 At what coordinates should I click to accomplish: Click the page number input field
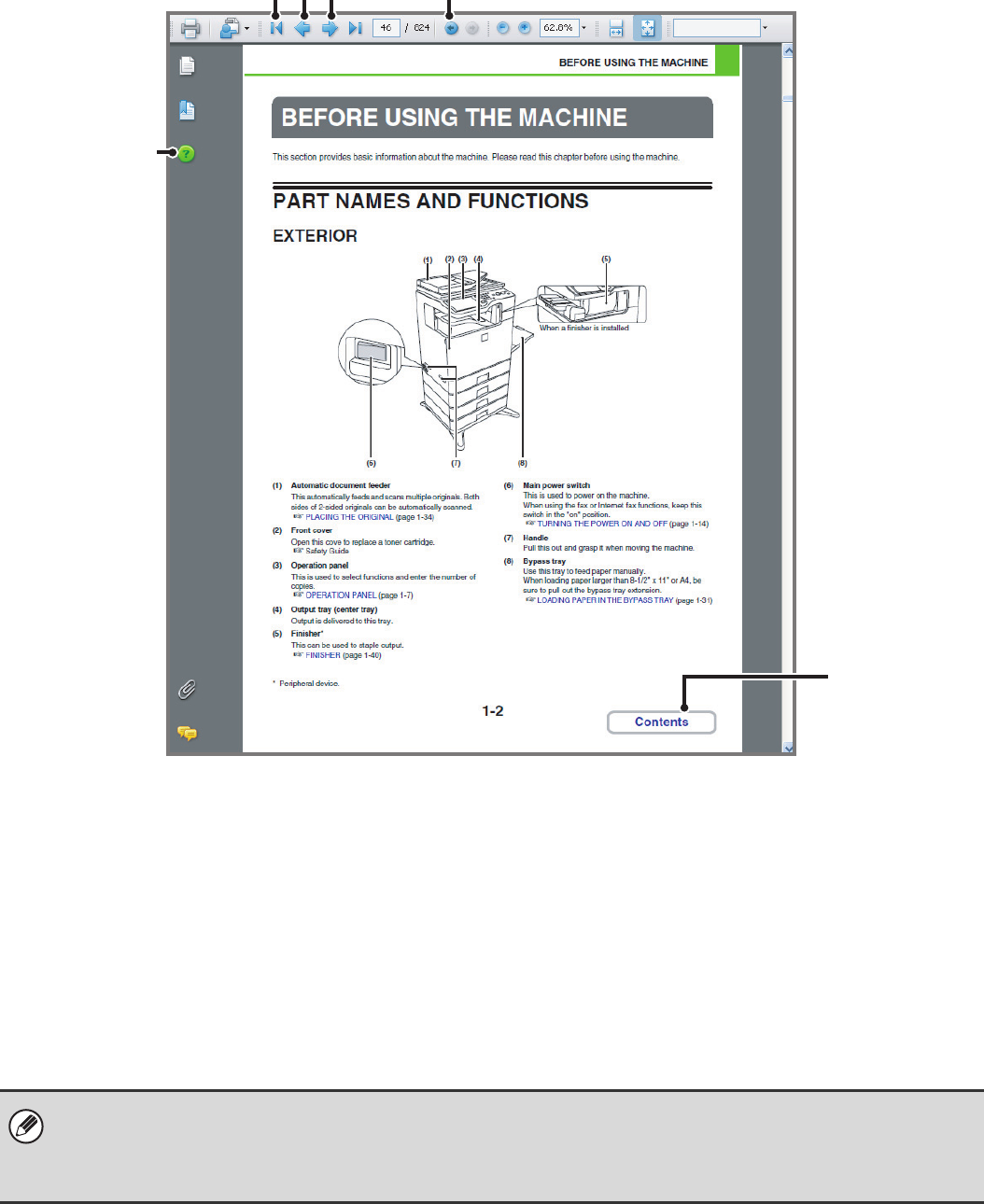click(386, 28)
